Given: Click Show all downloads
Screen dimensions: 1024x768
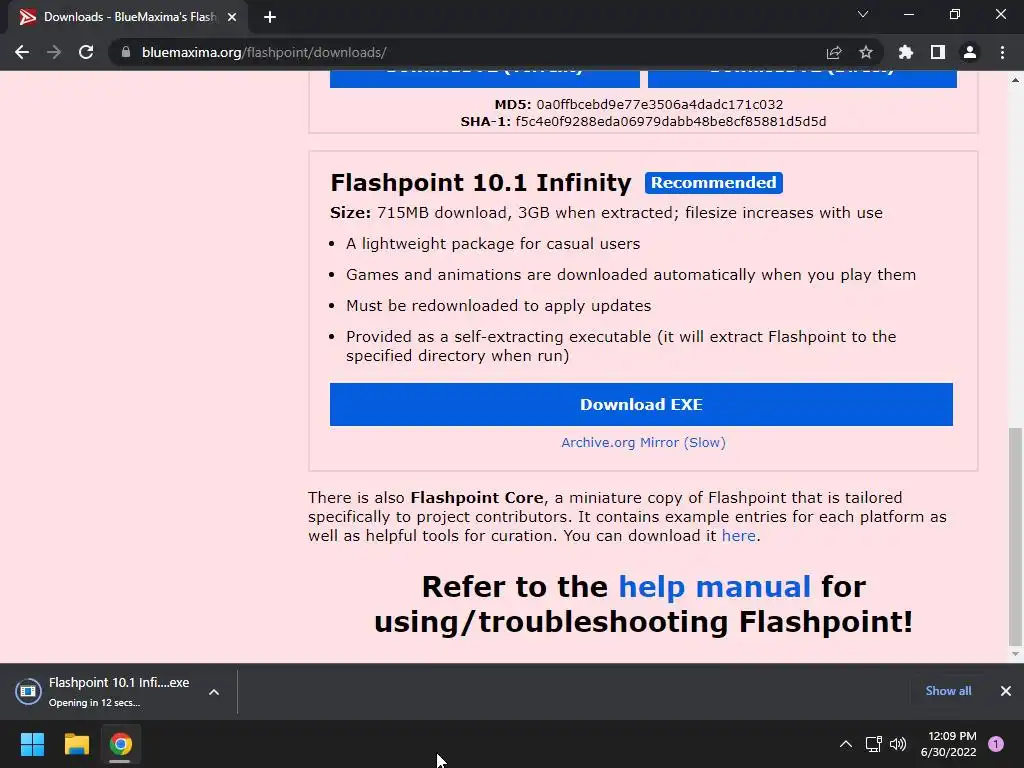Looking at the screenshot, I should 948,691.
